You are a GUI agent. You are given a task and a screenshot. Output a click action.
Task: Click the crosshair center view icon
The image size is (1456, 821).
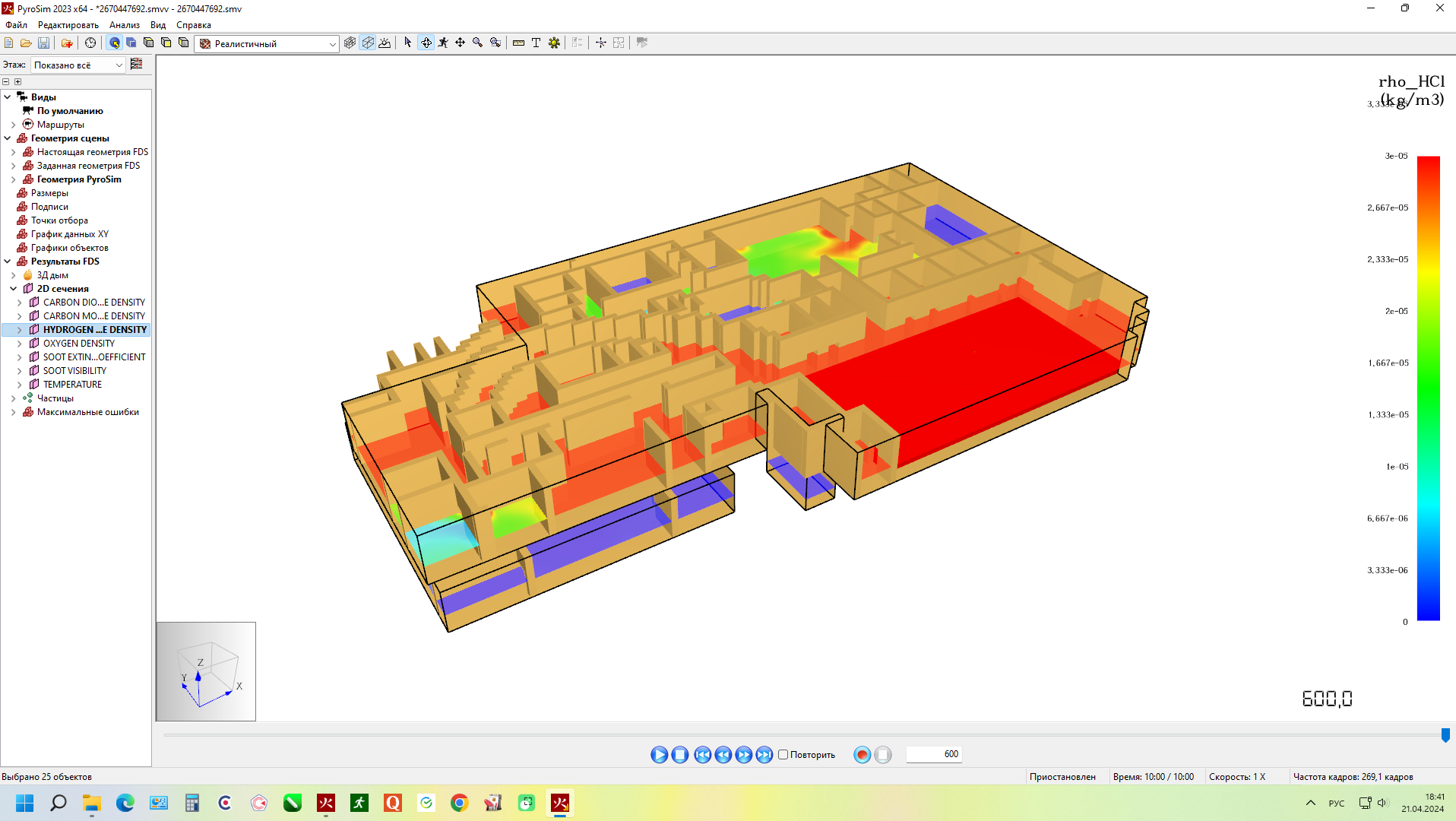[601, 43]
